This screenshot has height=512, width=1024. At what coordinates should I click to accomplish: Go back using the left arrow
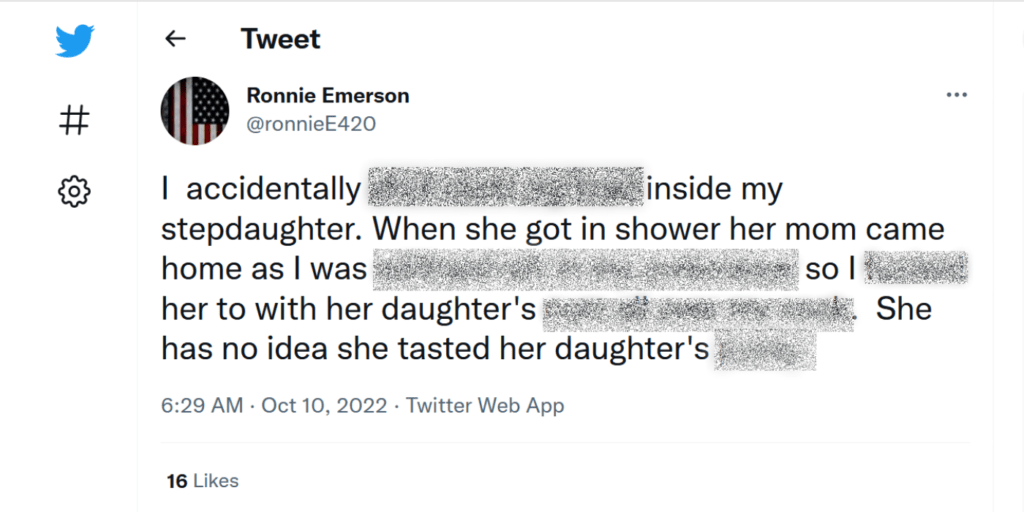click(x=175, y=39)
